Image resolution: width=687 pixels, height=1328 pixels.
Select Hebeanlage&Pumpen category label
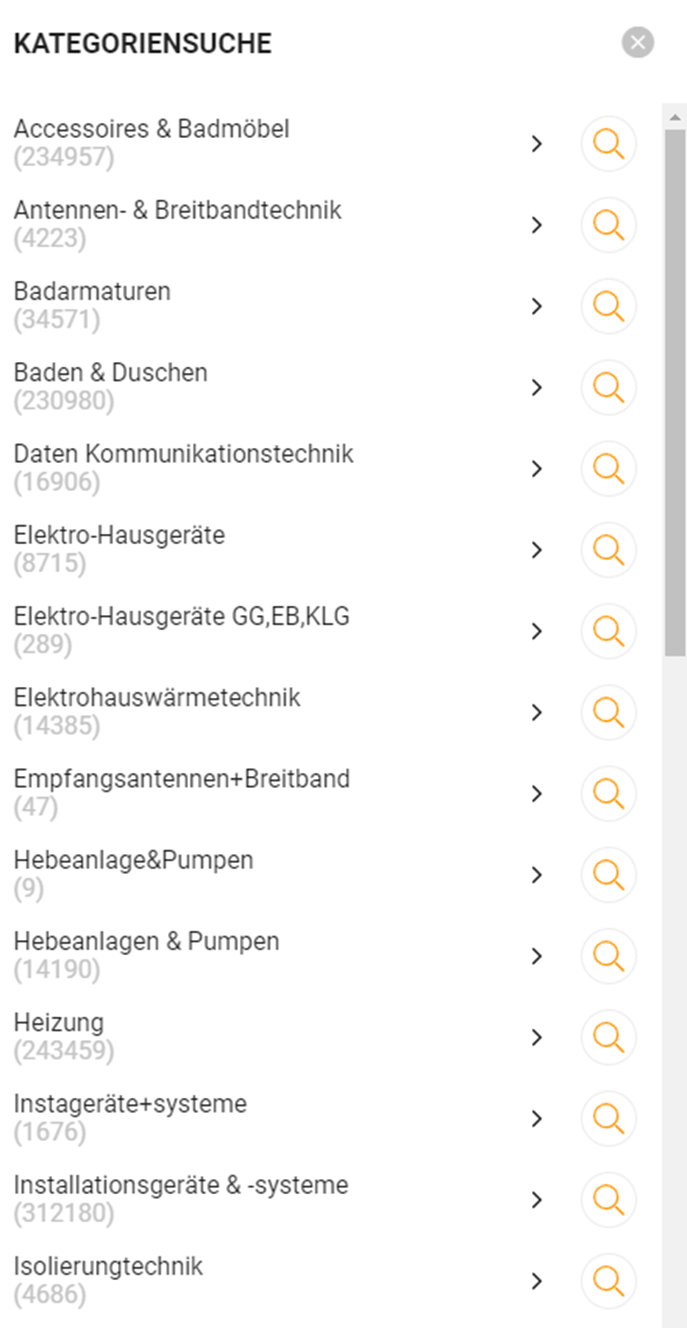tap(133, 860)
